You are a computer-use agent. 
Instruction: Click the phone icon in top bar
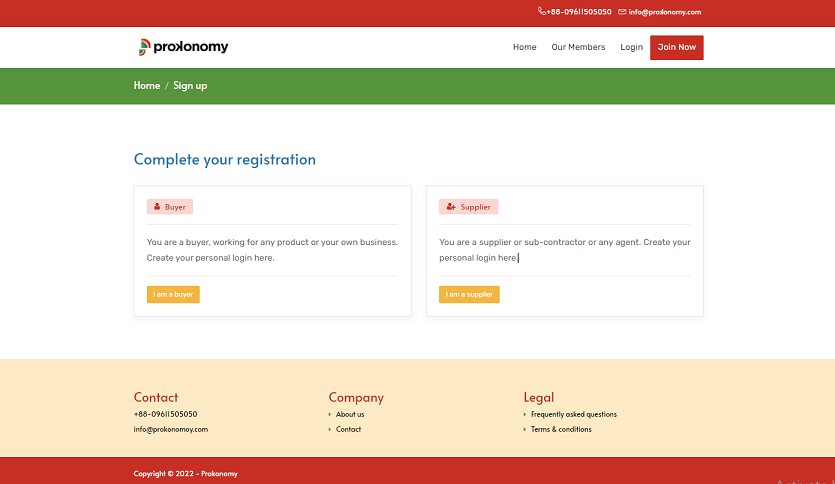[x=542, y=12]
